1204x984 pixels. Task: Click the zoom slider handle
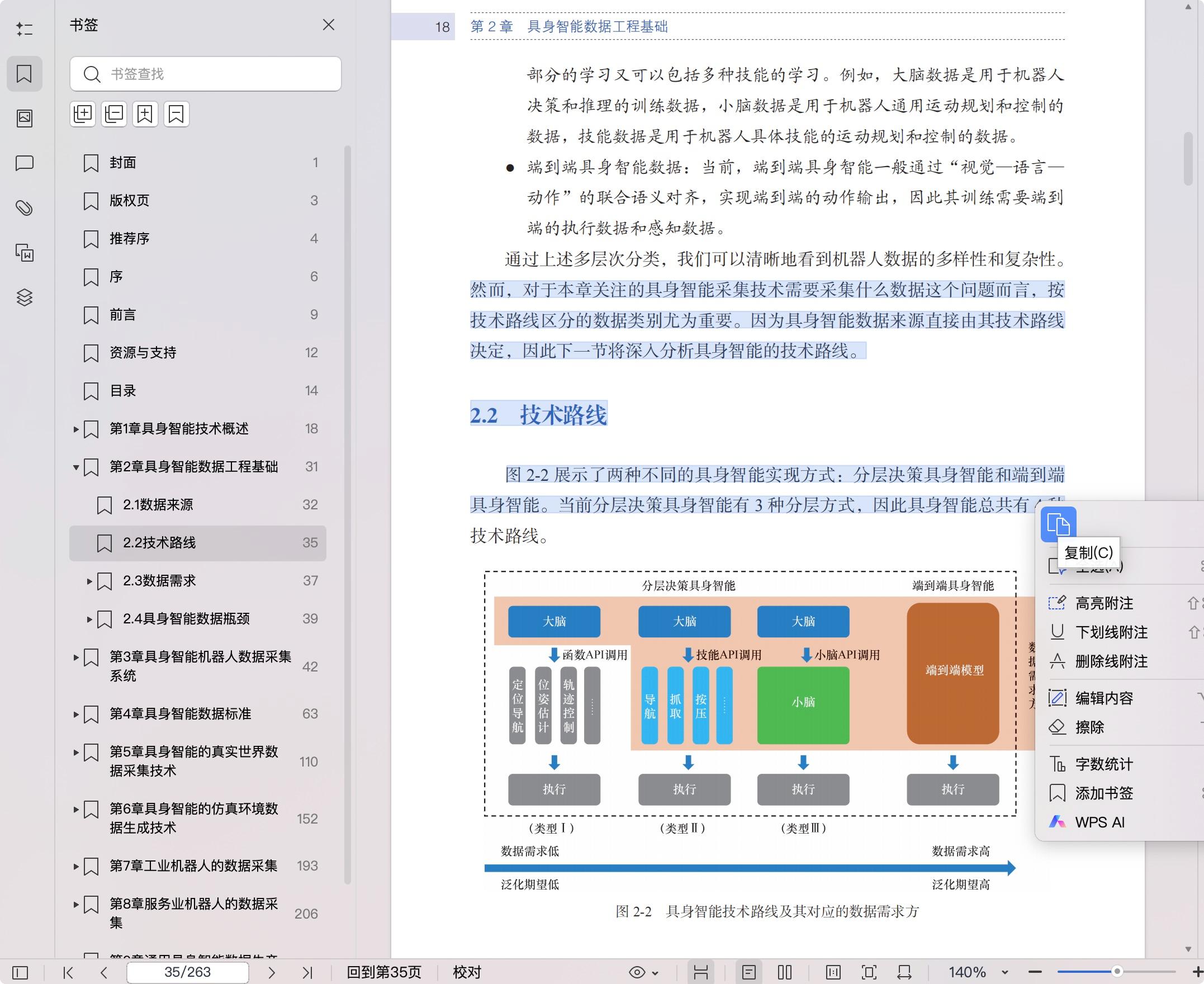pos(1117,972)
